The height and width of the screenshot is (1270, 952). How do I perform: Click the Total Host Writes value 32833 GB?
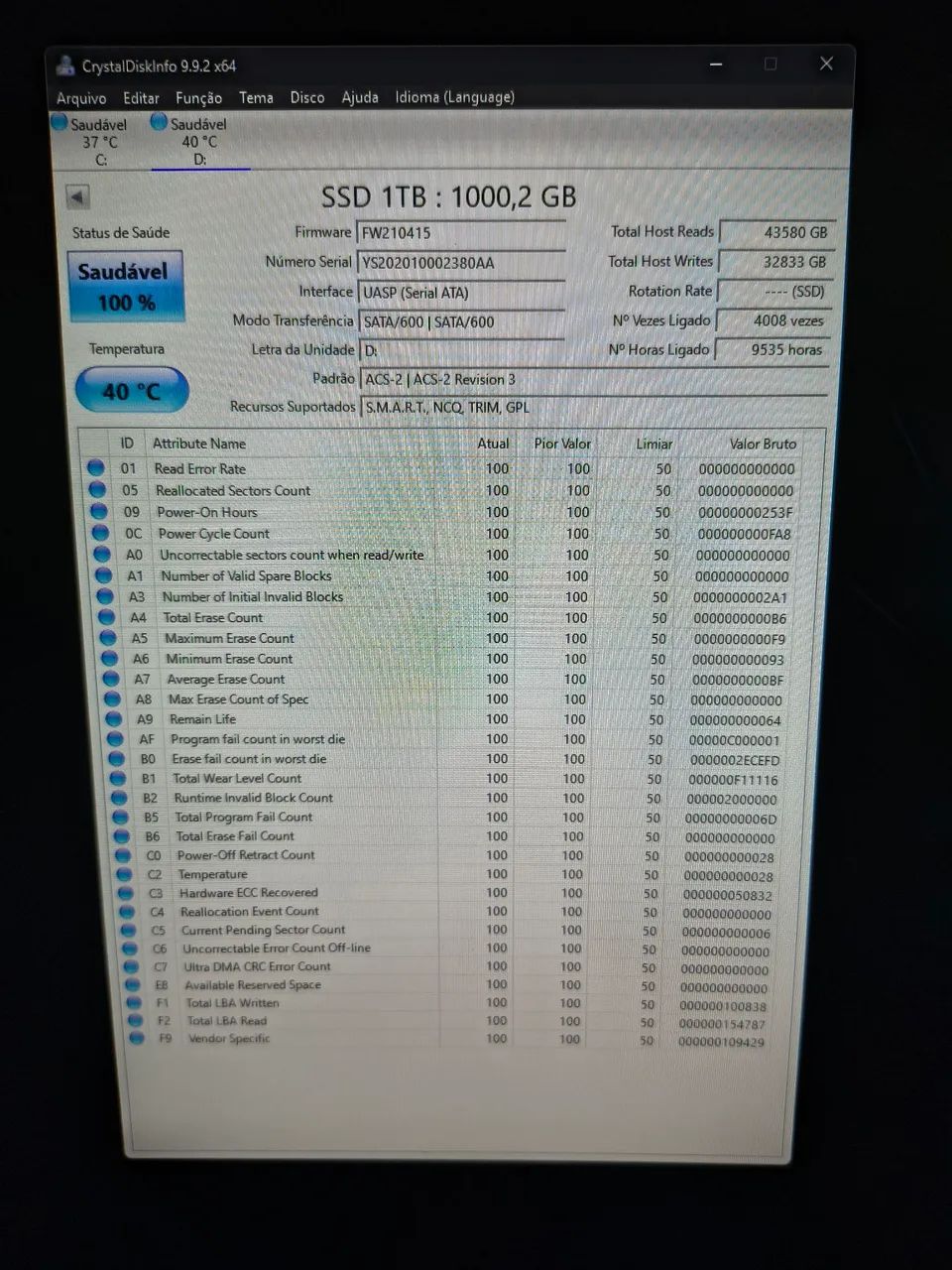(775, 262)
